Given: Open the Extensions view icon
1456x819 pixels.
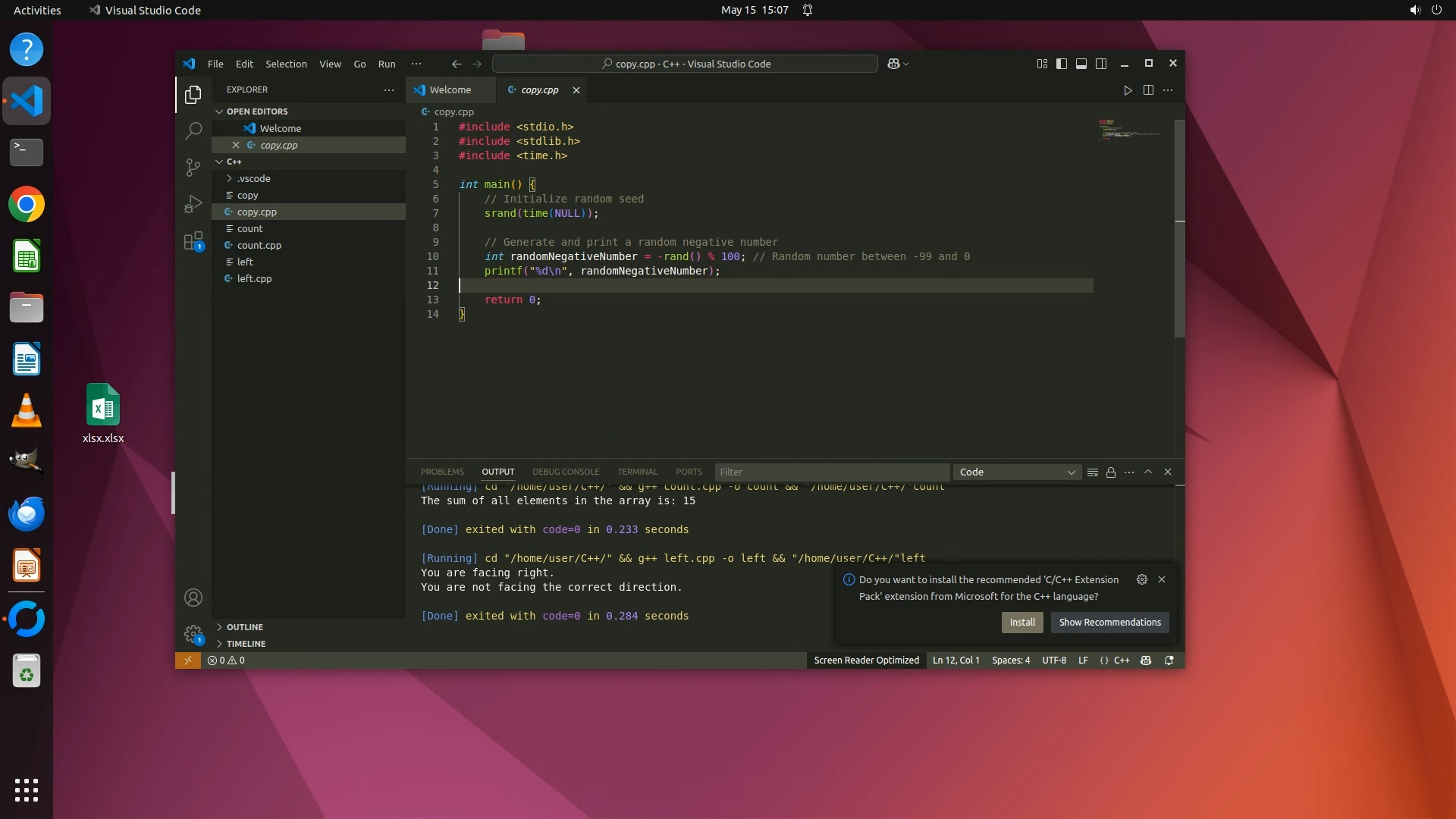Looking at the screenshot, I should tap(193, 241).
